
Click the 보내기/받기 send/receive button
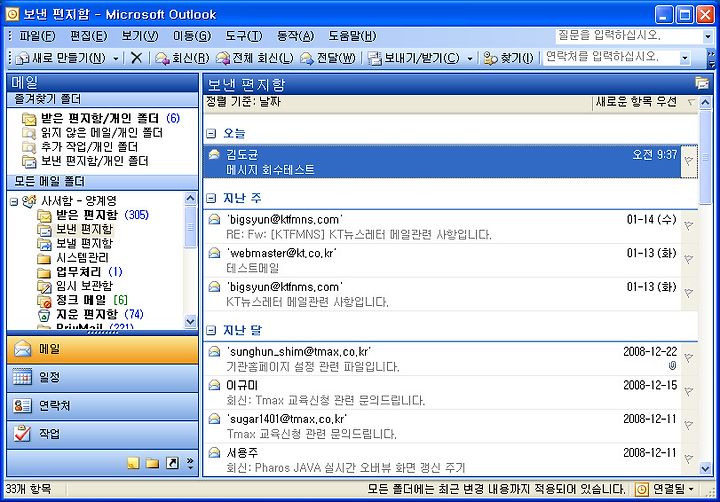click(413, 58)
